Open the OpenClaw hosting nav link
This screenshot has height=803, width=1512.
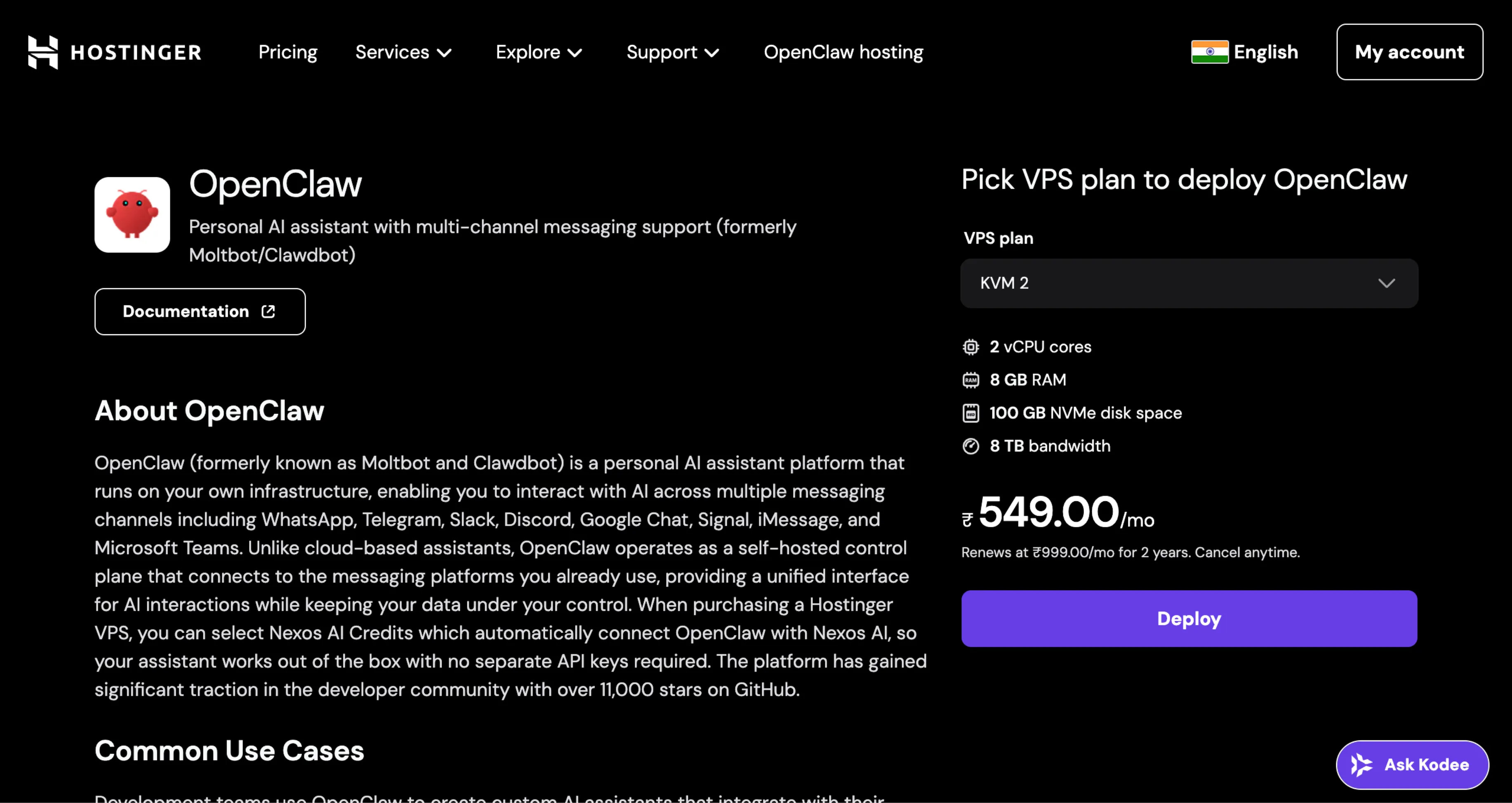(843, 52)
